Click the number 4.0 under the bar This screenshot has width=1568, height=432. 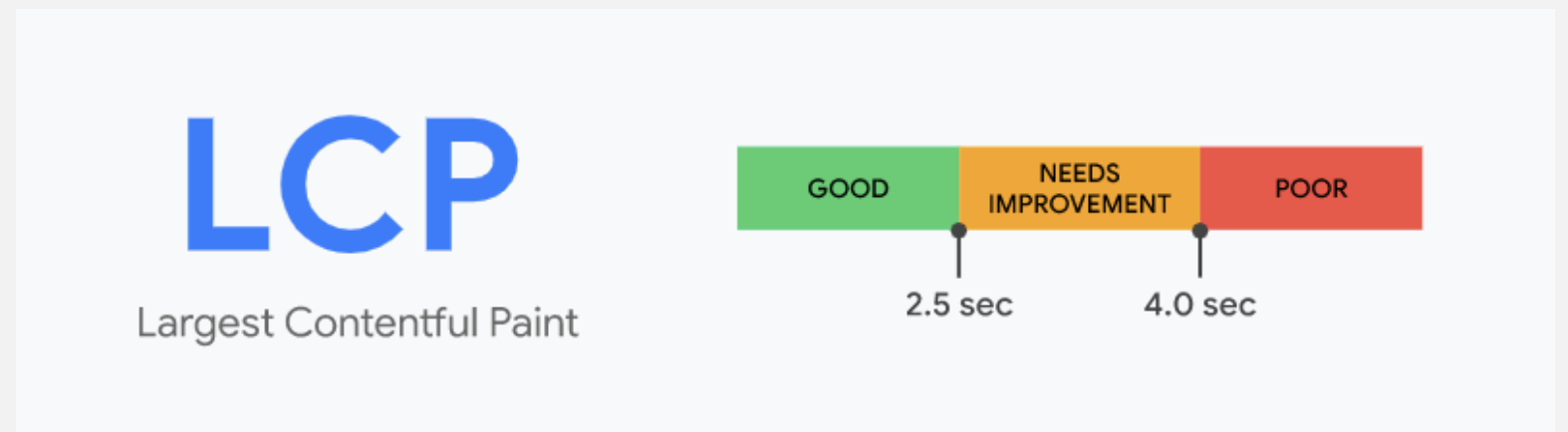point(1166,305)
